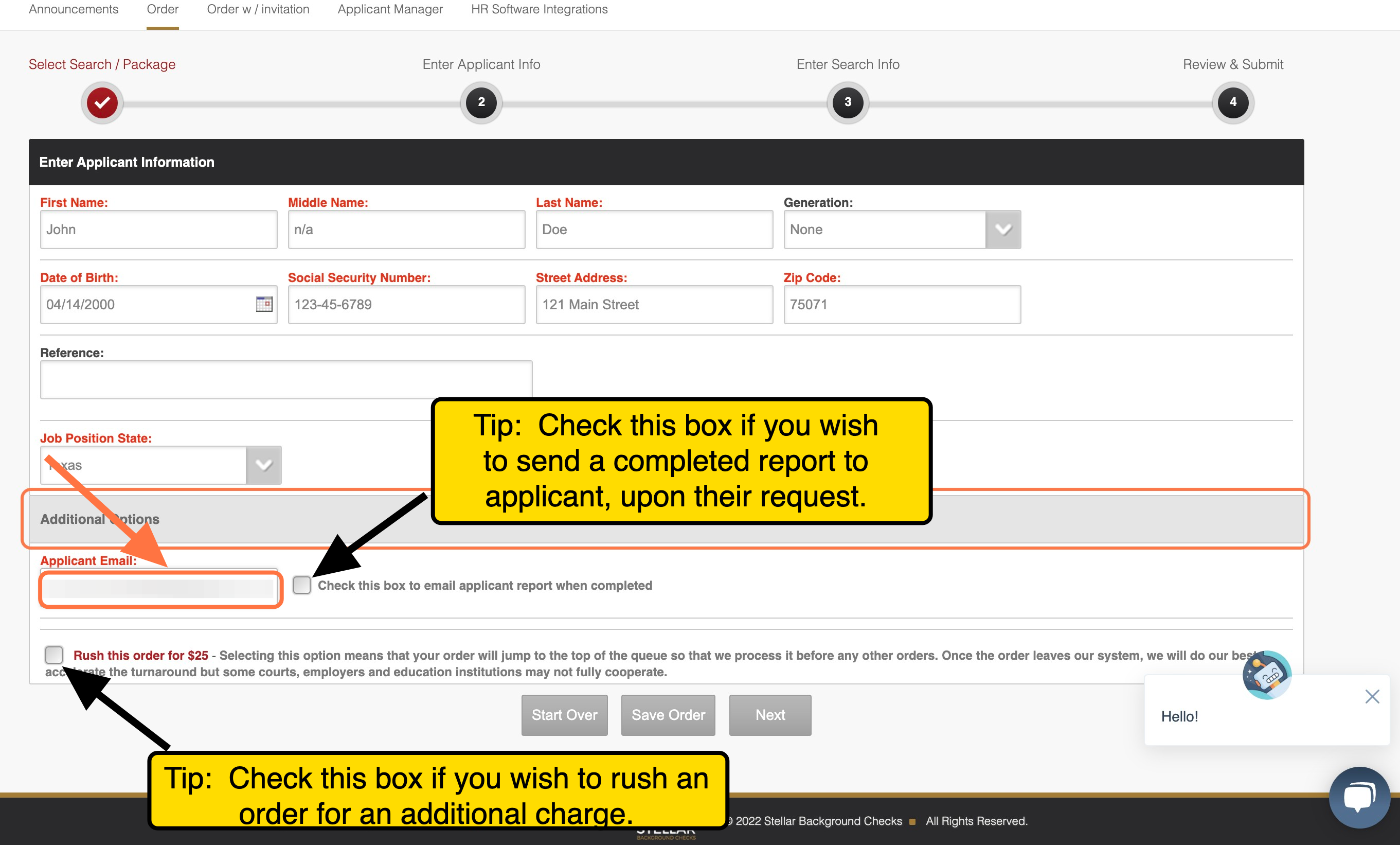Click into the Date of Birth field
The image size is (1400, 845).
tap(158, 305)
